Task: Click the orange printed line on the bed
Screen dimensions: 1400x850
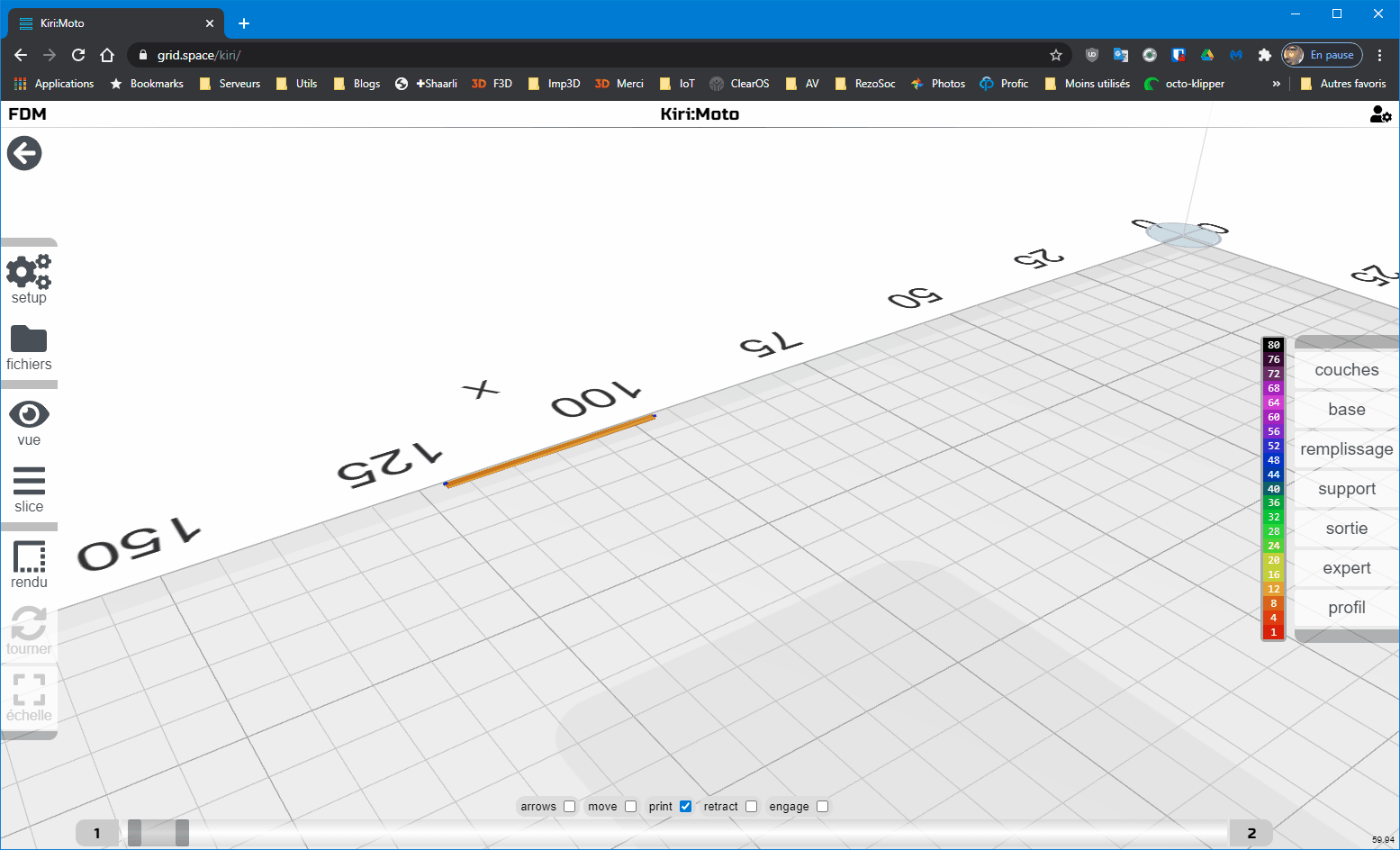Action: pyautogui.click(x=549, y=450)
